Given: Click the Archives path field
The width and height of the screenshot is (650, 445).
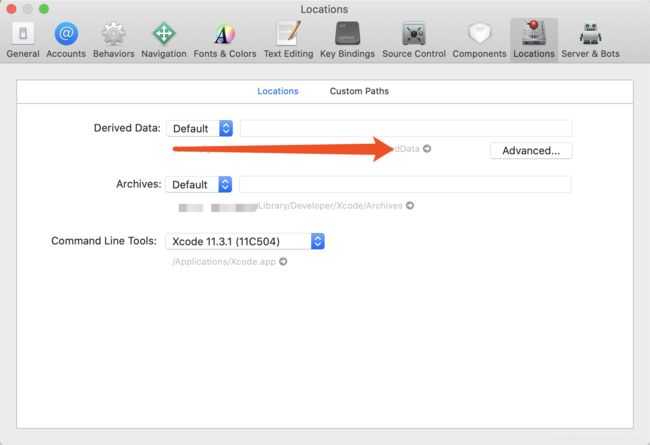Looking at the screenshot, I should [405, 185].
